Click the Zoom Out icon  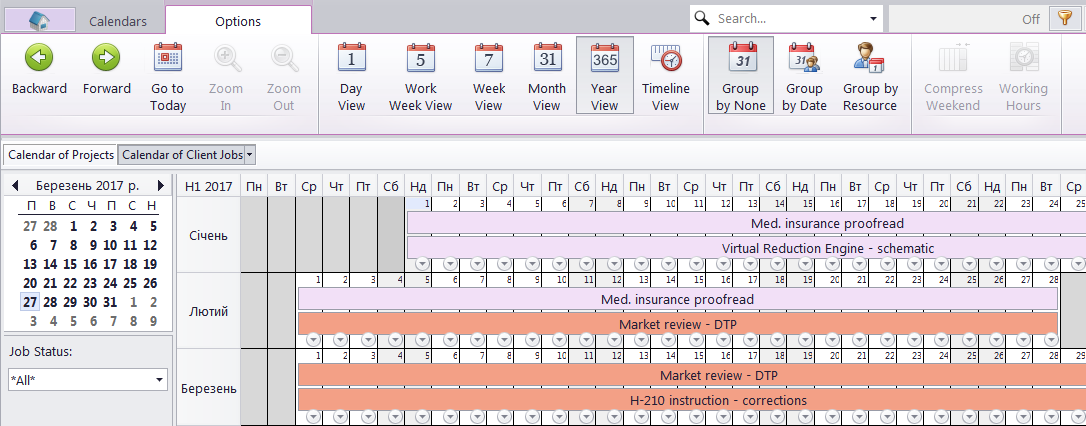point(283,59)
